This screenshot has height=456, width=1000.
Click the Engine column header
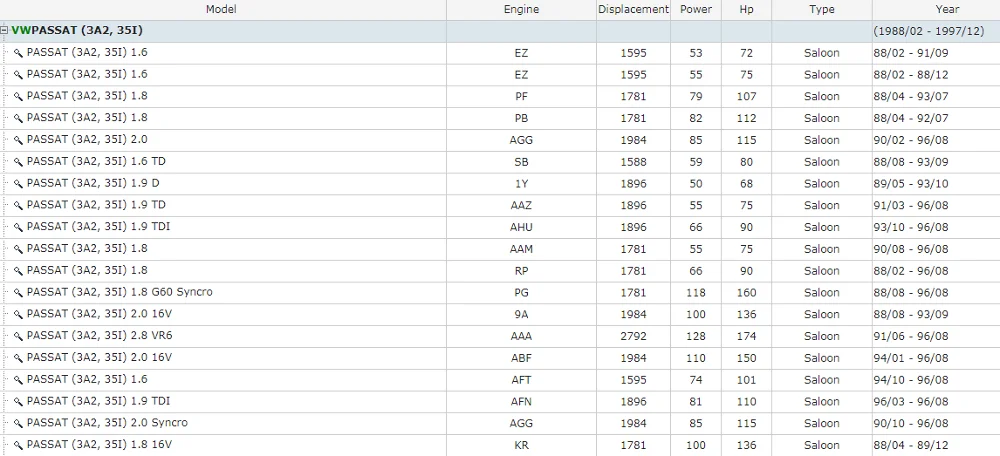[x=521, y=10]
